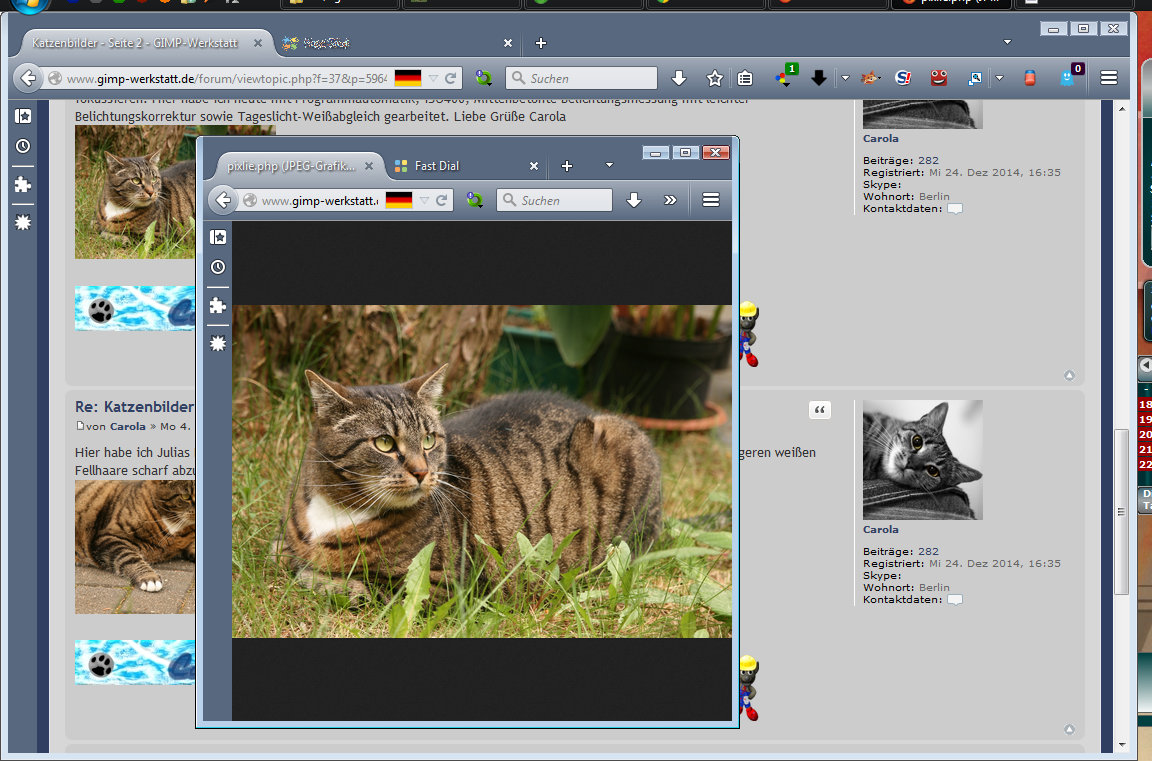Switch to the Fast Dial tab
The width and height of the screenshot is (1152, 761).
(437, 166)
